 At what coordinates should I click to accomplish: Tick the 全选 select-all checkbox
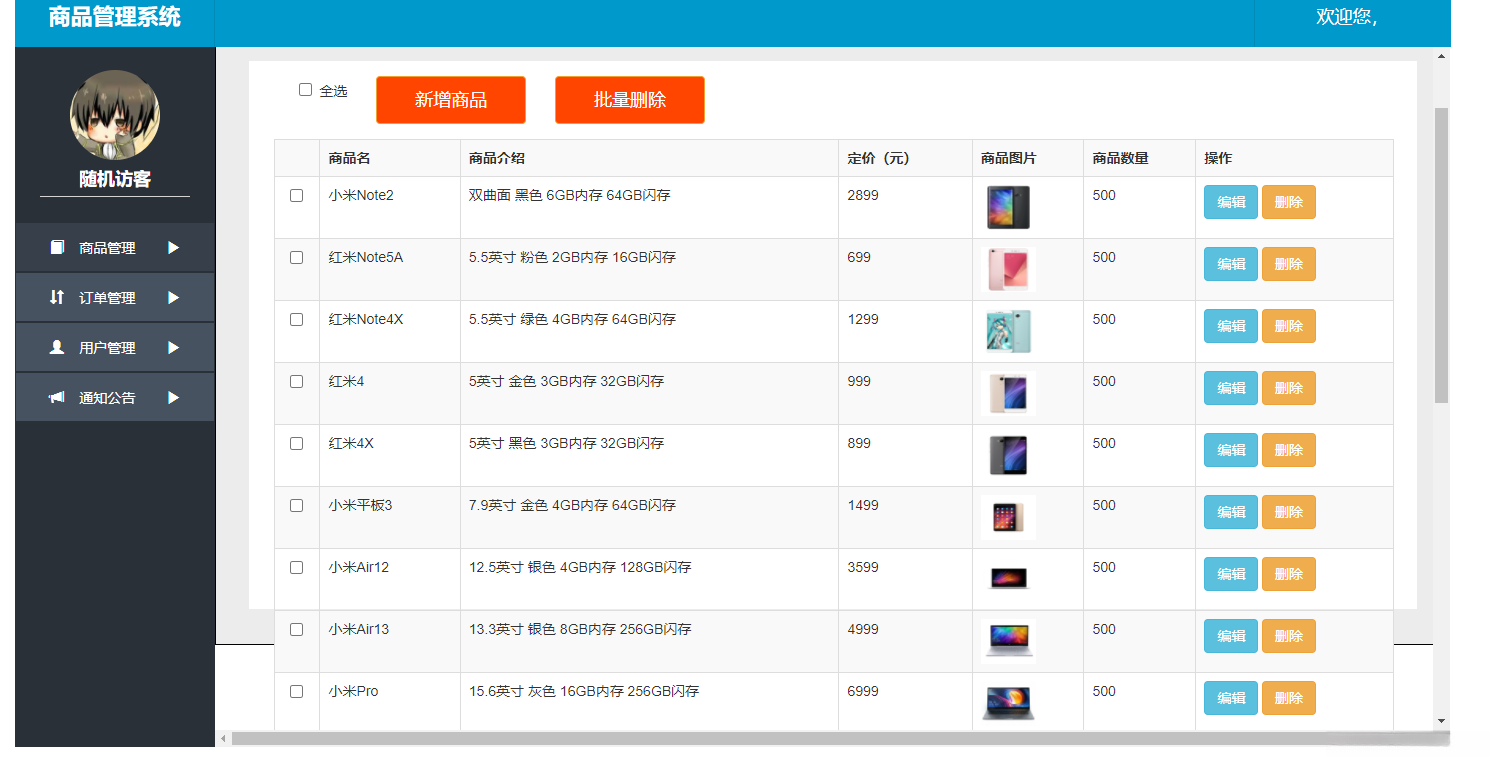coord(306,90)
